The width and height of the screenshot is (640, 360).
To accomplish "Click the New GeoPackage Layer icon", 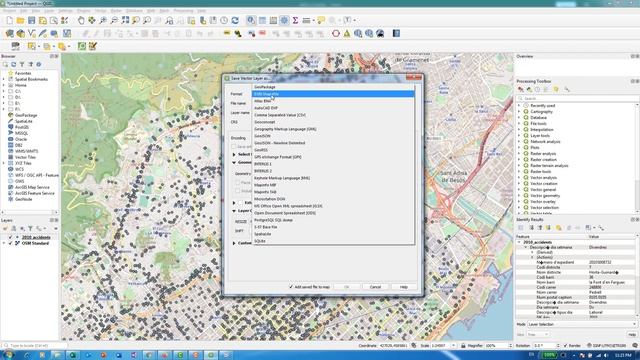I will (x=20, y=33).
